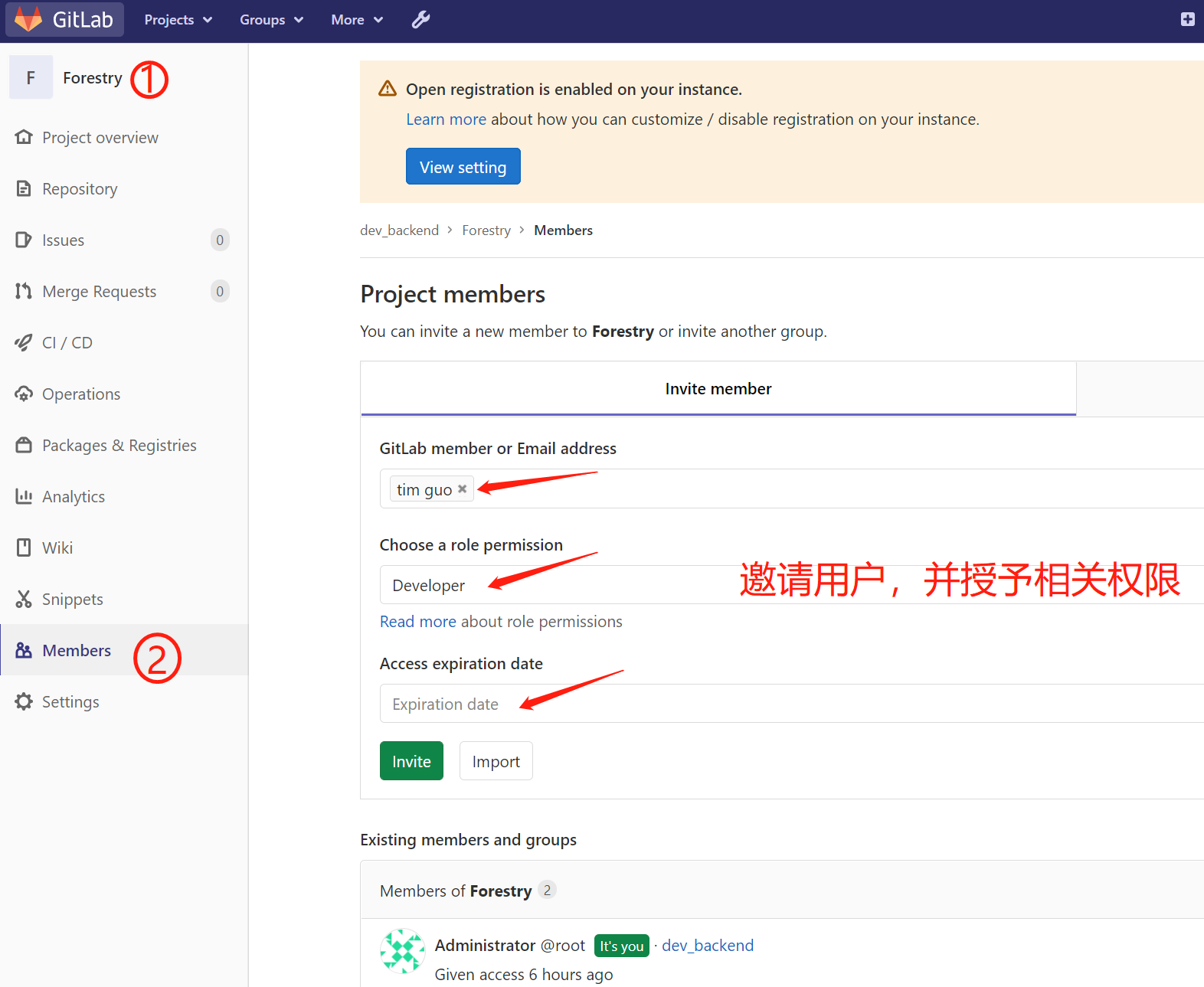
Task: Click the green Invite button
Action: tap(411, 761)
